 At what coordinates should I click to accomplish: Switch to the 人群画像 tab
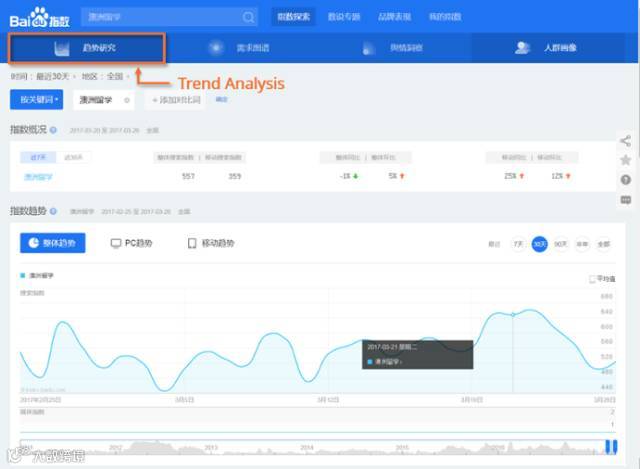point(548,48)
